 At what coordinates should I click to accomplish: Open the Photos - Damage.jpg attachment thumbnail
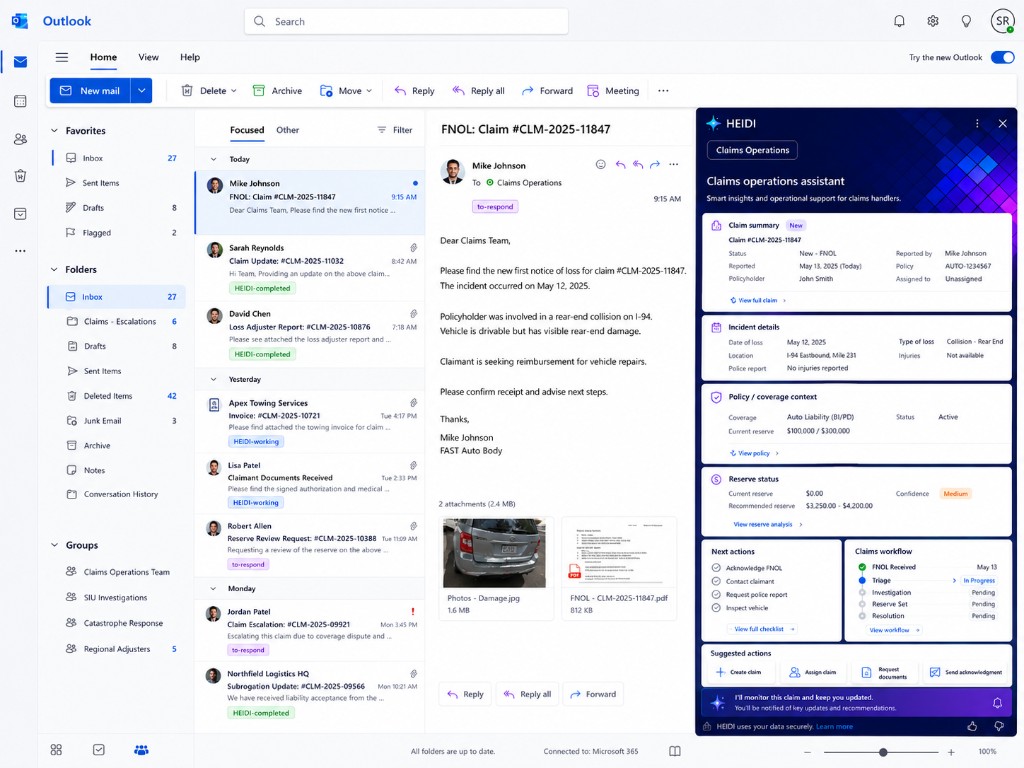point(494,552)
